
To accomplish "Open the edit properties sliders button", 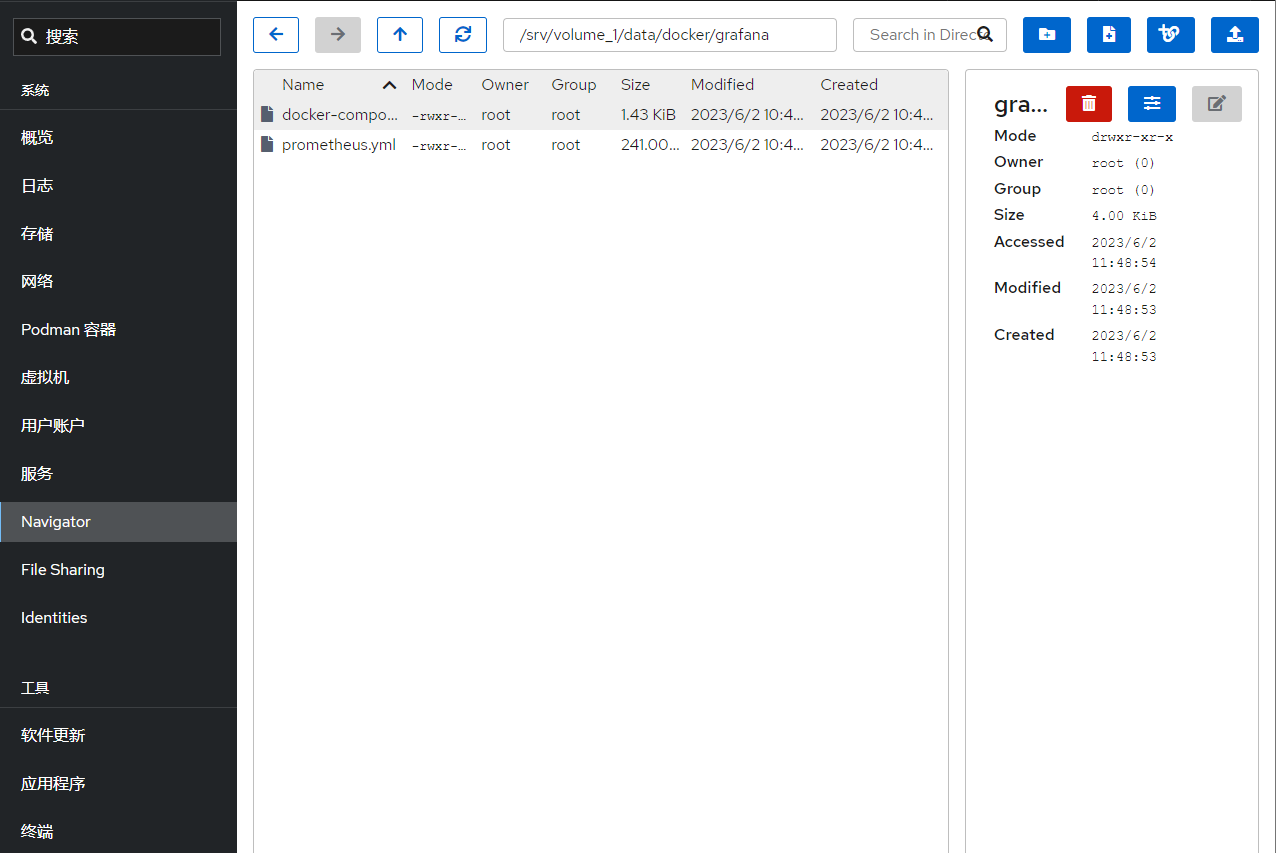I will tap(1151, 104).
